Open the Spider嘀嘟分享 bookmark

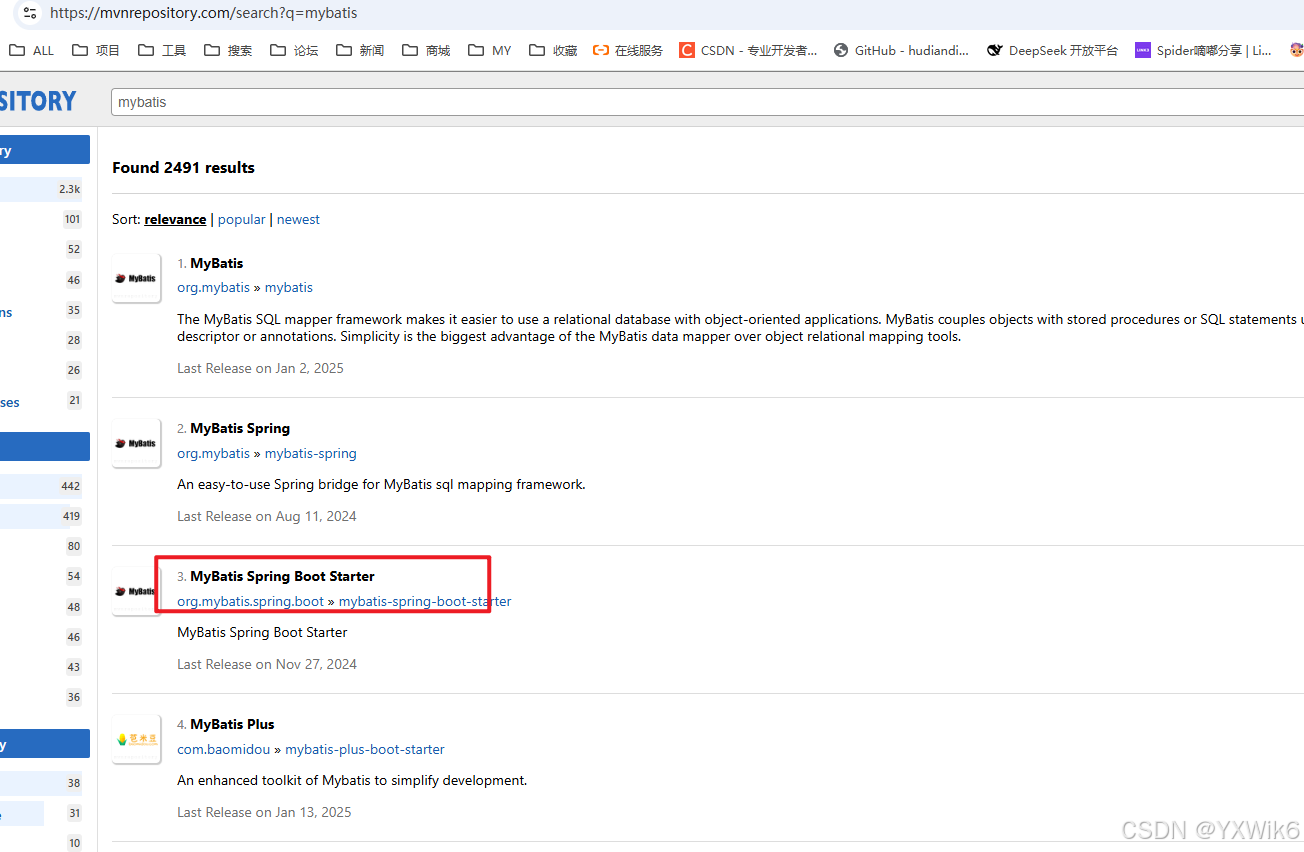click(1203, 50)
